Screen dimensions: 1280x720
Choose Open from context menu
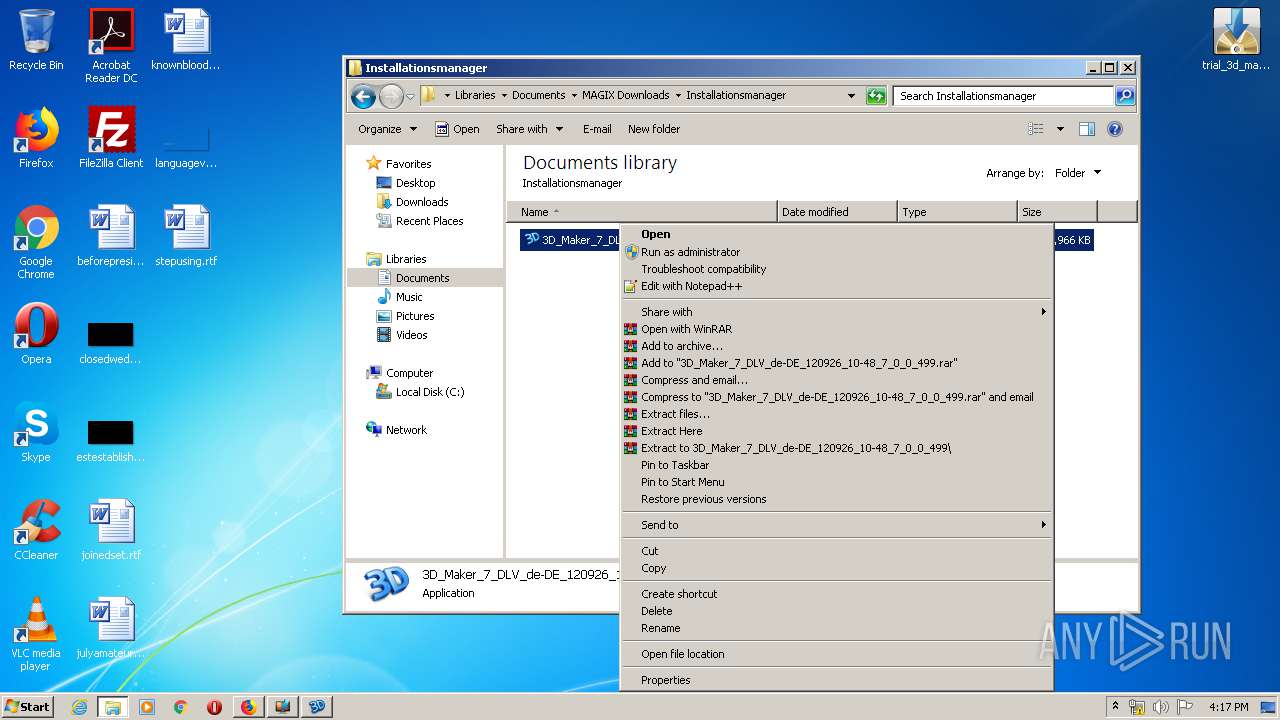[837, 235]
